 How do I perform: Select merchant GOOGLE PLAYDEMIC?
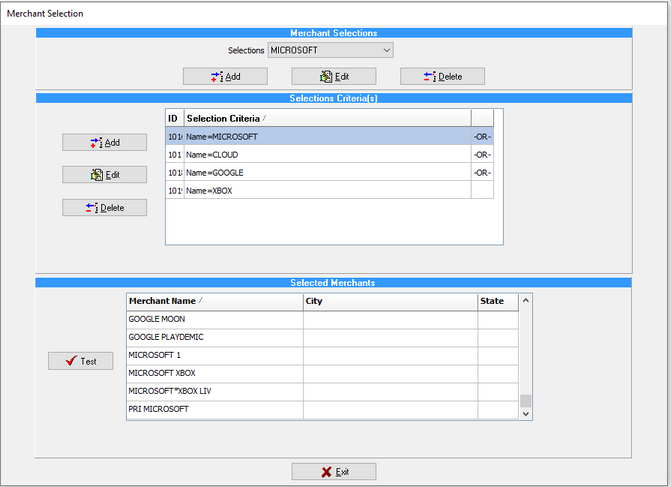click(323, 337)
